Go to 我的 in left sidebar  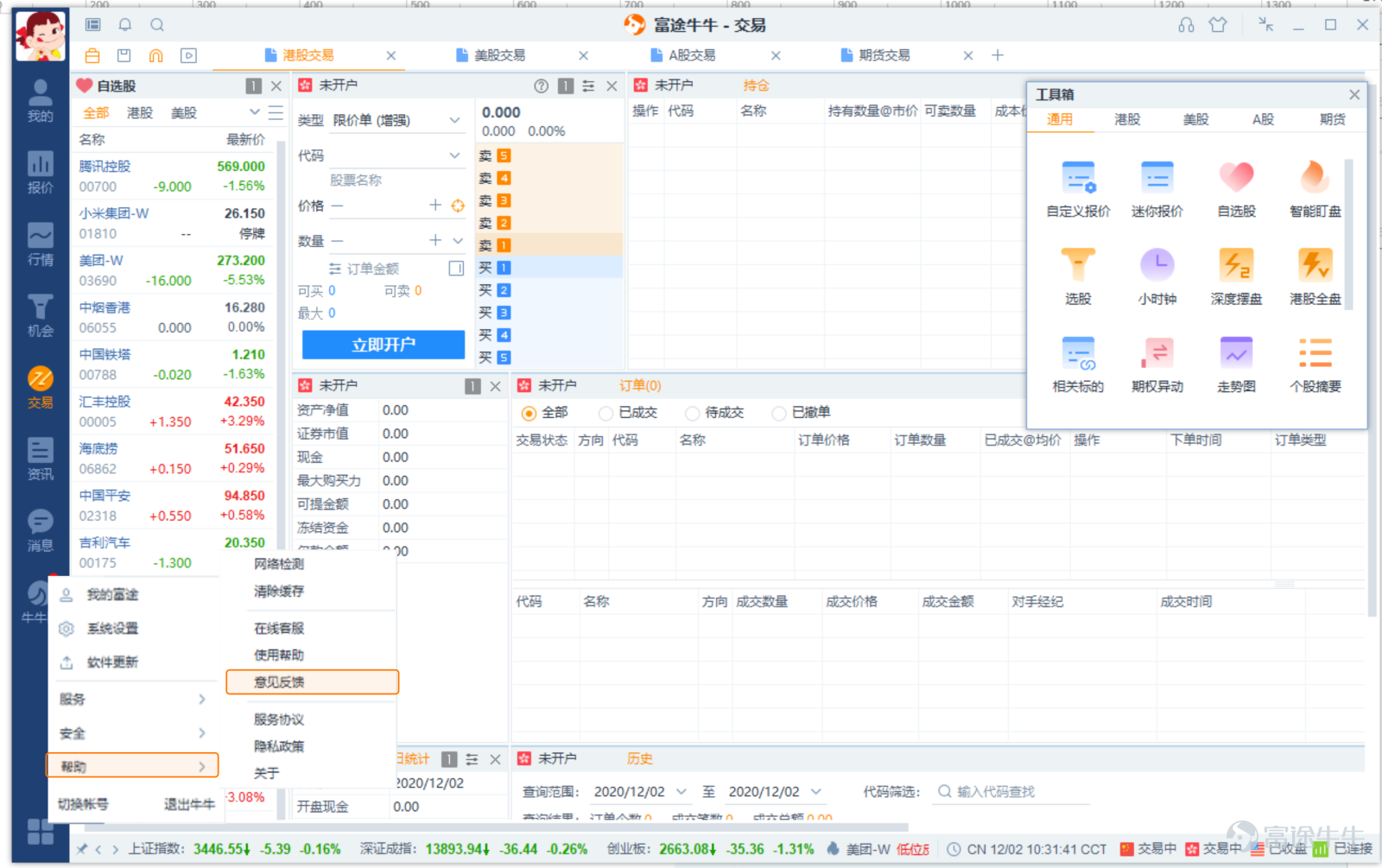click(x=40, y=101)
